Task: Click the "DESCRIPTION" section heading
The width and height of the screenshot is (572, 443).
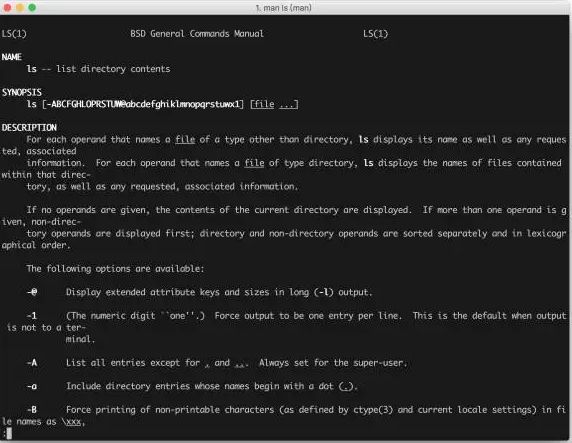Action: pos(29,127)
